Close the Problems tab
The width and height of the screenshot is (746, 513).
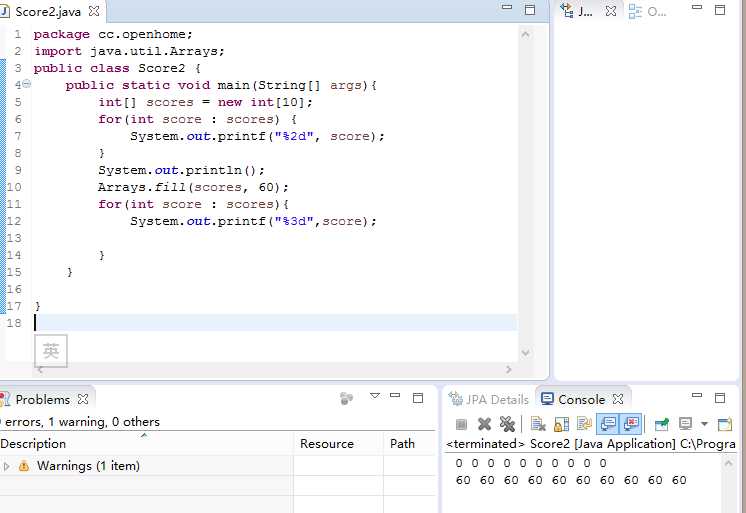tap(83, 399)
